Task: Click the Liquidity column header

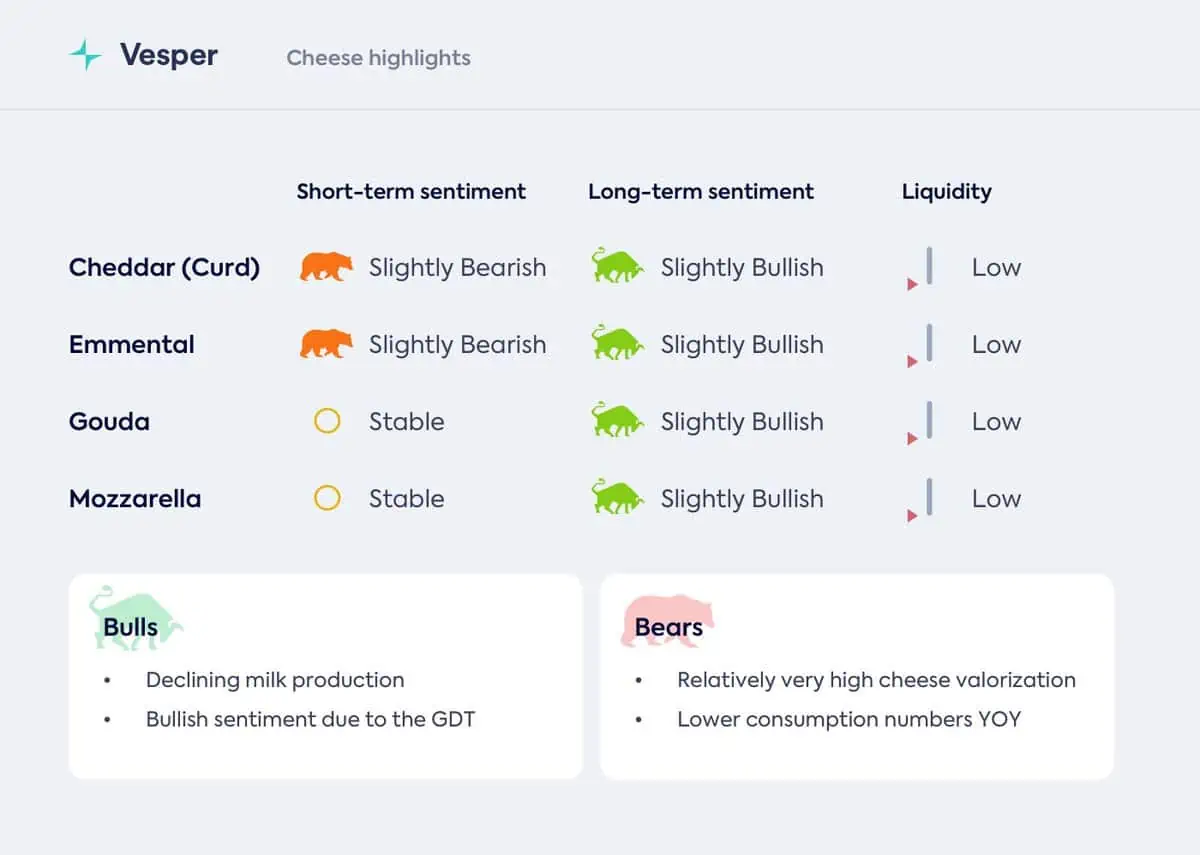Action: 947,191
